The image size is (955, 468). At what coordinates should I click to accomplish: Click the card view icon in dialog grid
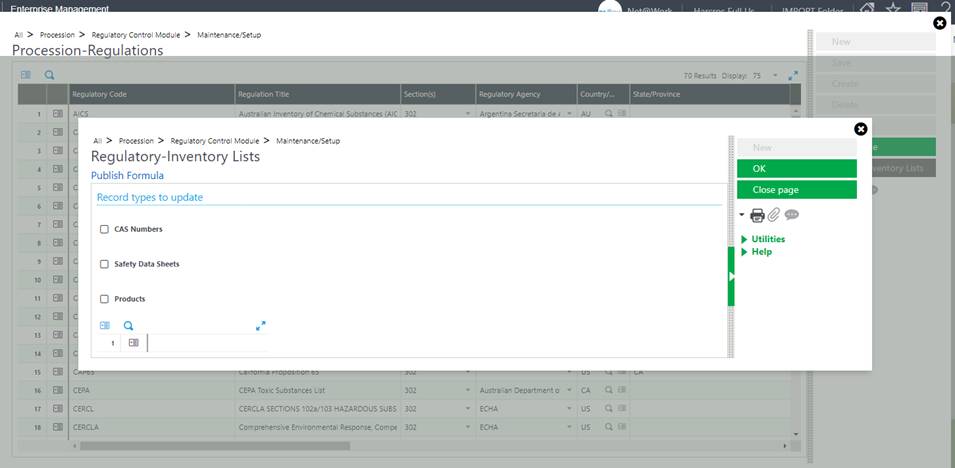105,325
